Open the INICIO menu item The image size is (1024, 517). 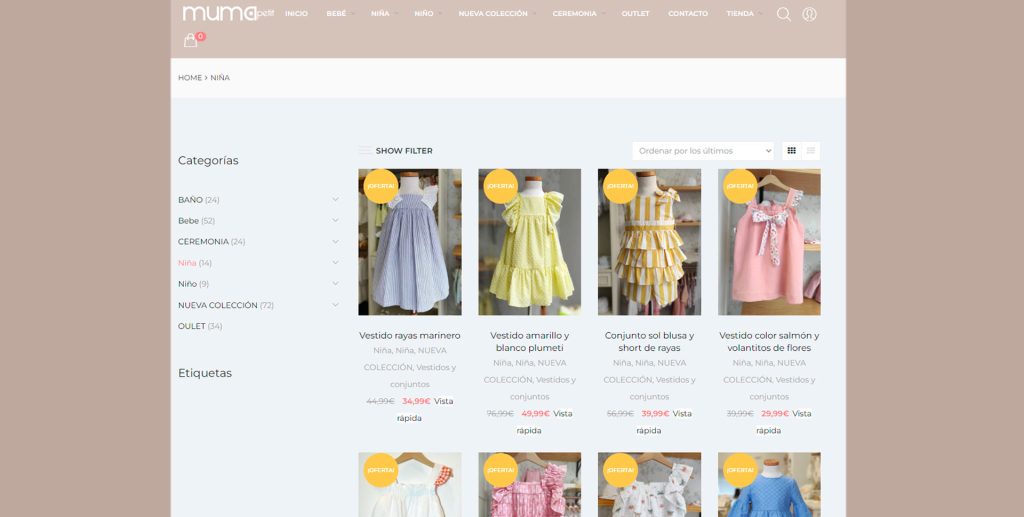tap(296, 14)
